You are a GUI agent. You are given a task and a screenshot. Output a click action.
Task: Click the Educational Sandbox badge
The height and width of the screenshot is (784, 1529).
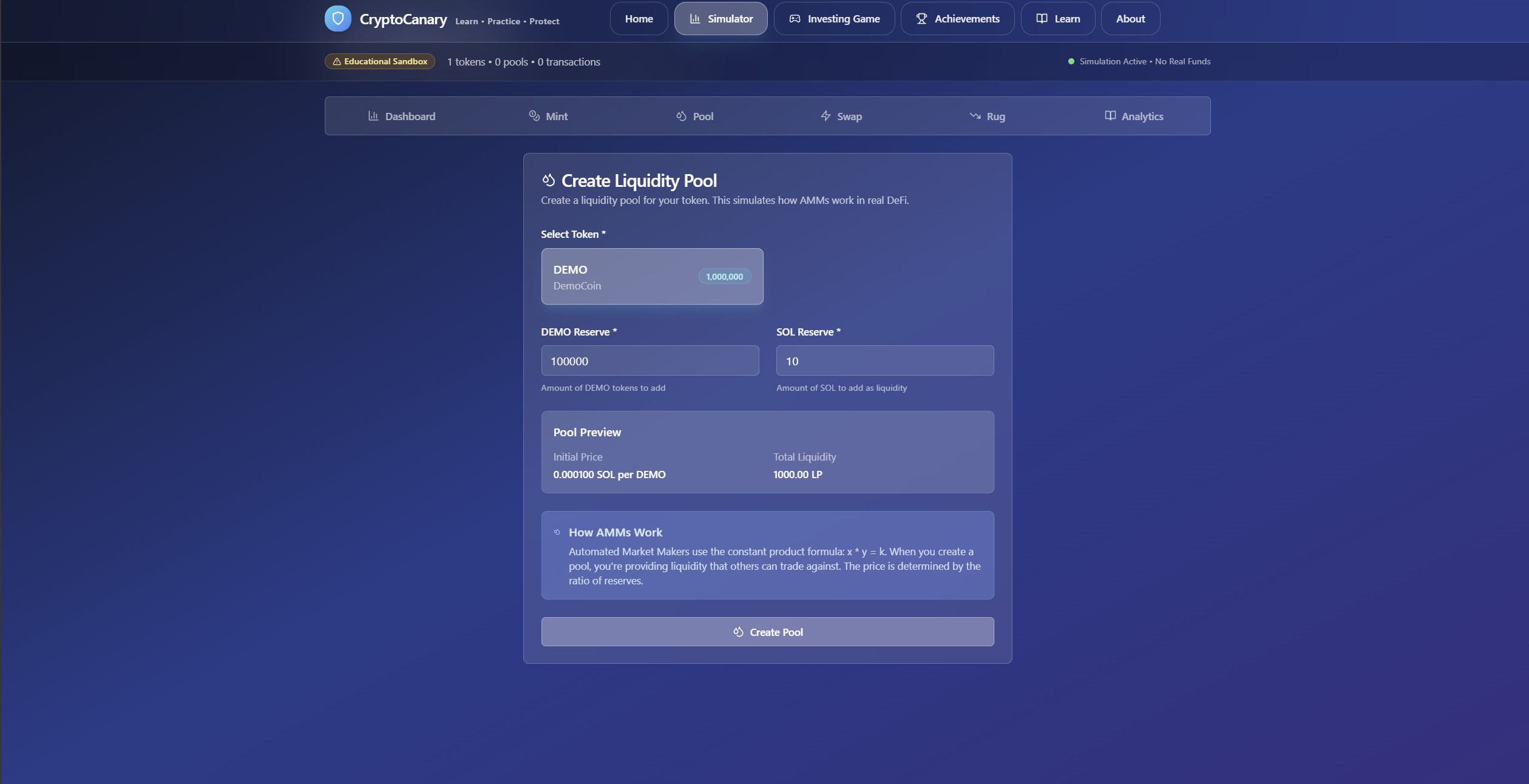[x=379, y=61]
